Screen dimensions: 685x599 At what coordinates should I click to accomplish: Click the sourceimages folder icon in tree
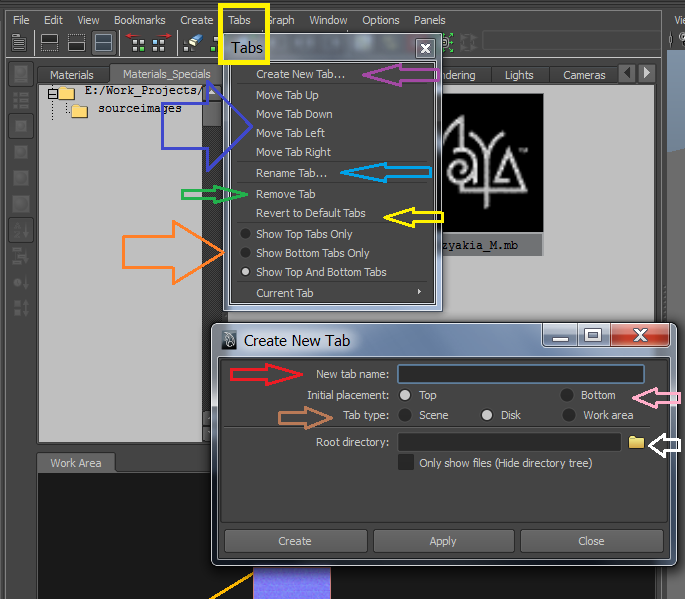pyautogui.click(x=80, y=111)
